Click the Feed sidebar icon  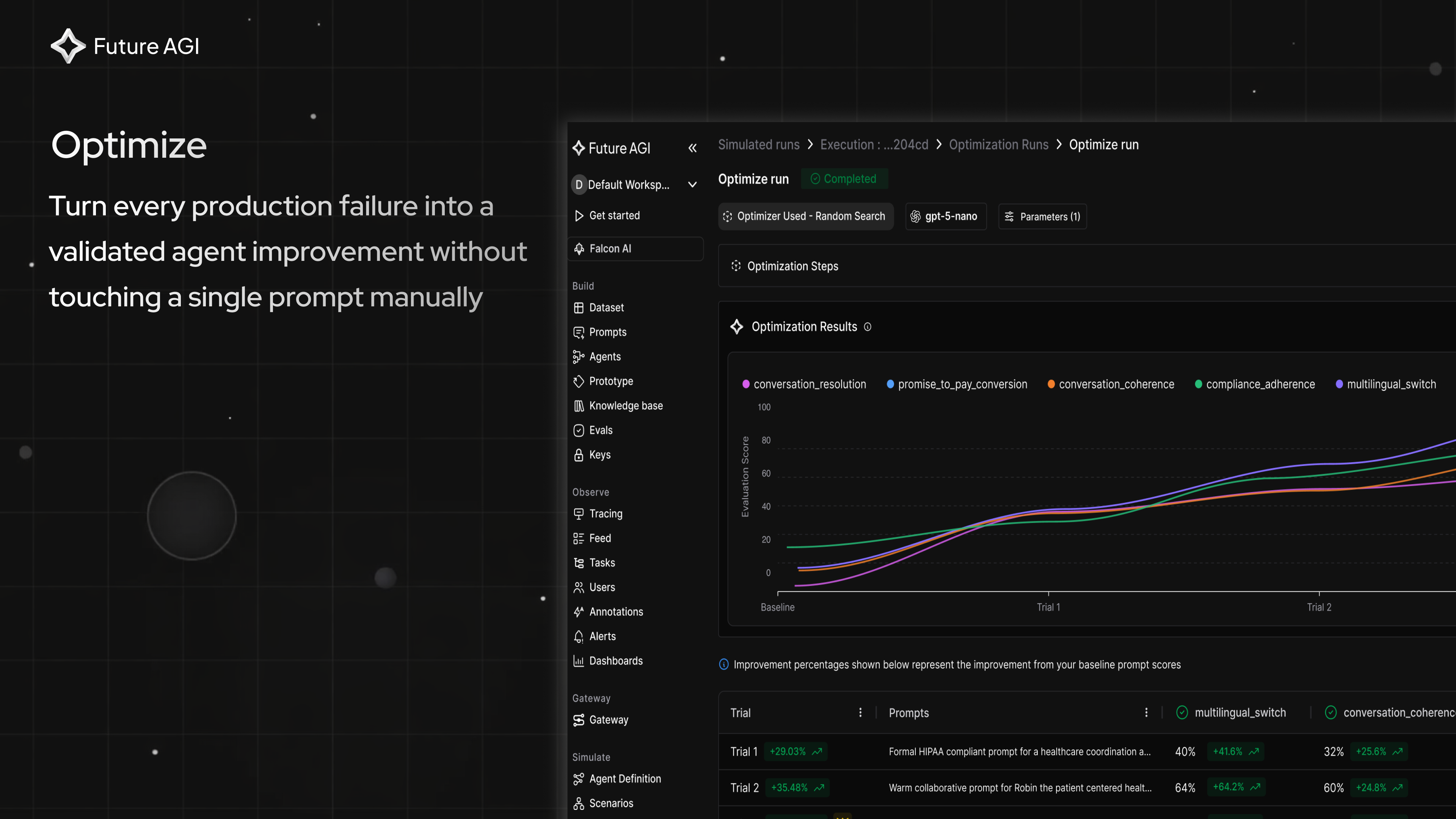click(579, 539)
